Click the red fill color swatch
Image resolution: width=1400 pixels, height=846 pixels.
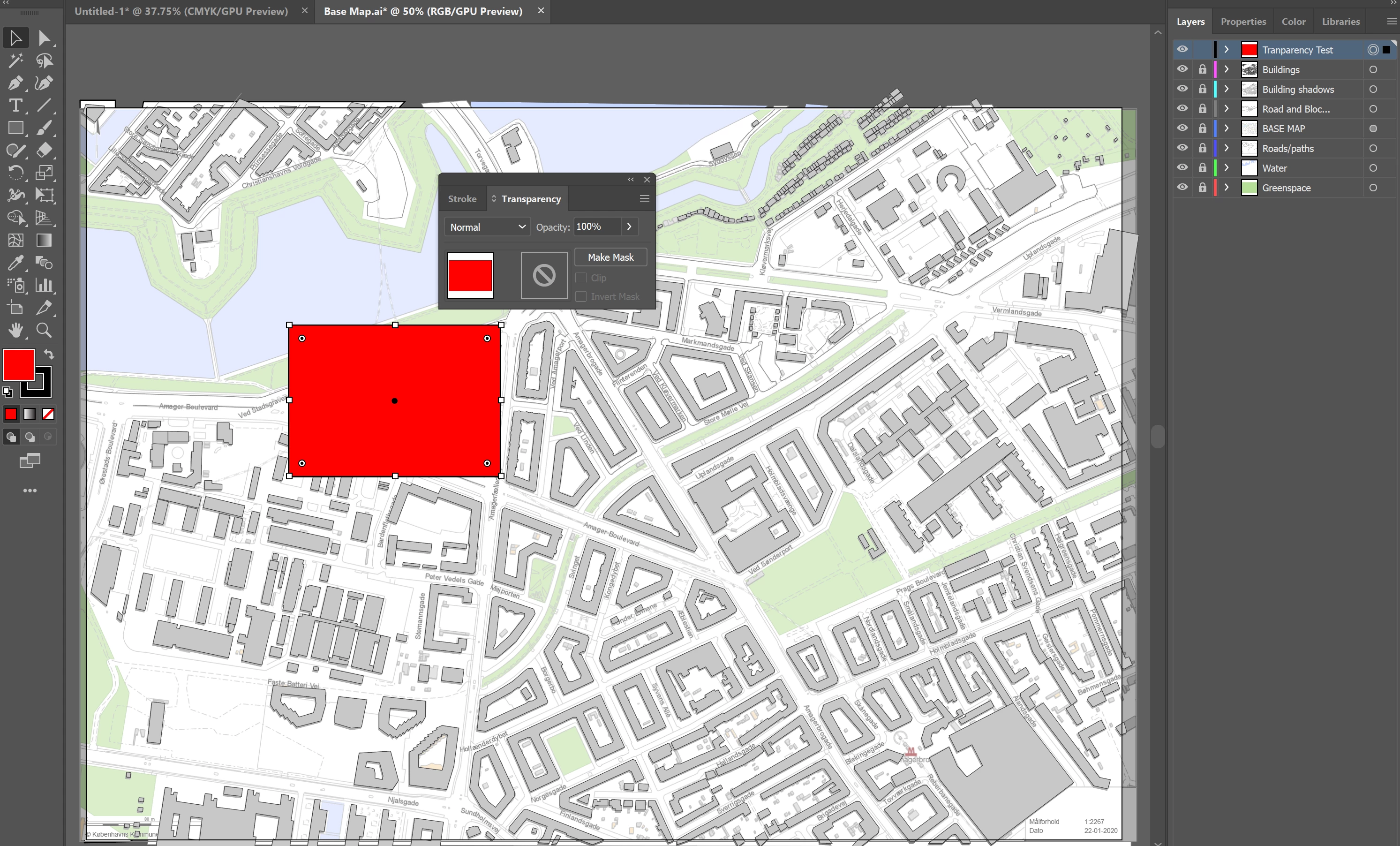pos(18,364)
